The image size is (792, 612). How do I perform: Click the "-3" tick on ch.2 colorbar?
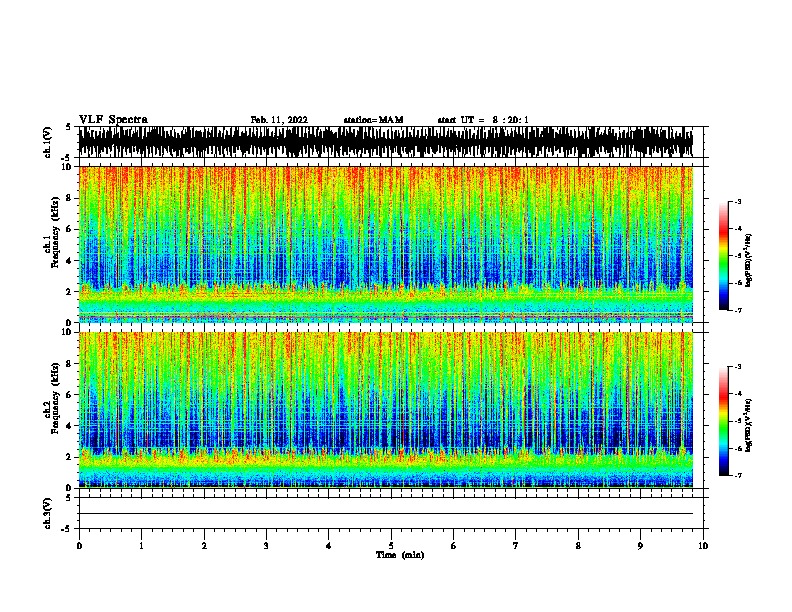coord(737,367)
